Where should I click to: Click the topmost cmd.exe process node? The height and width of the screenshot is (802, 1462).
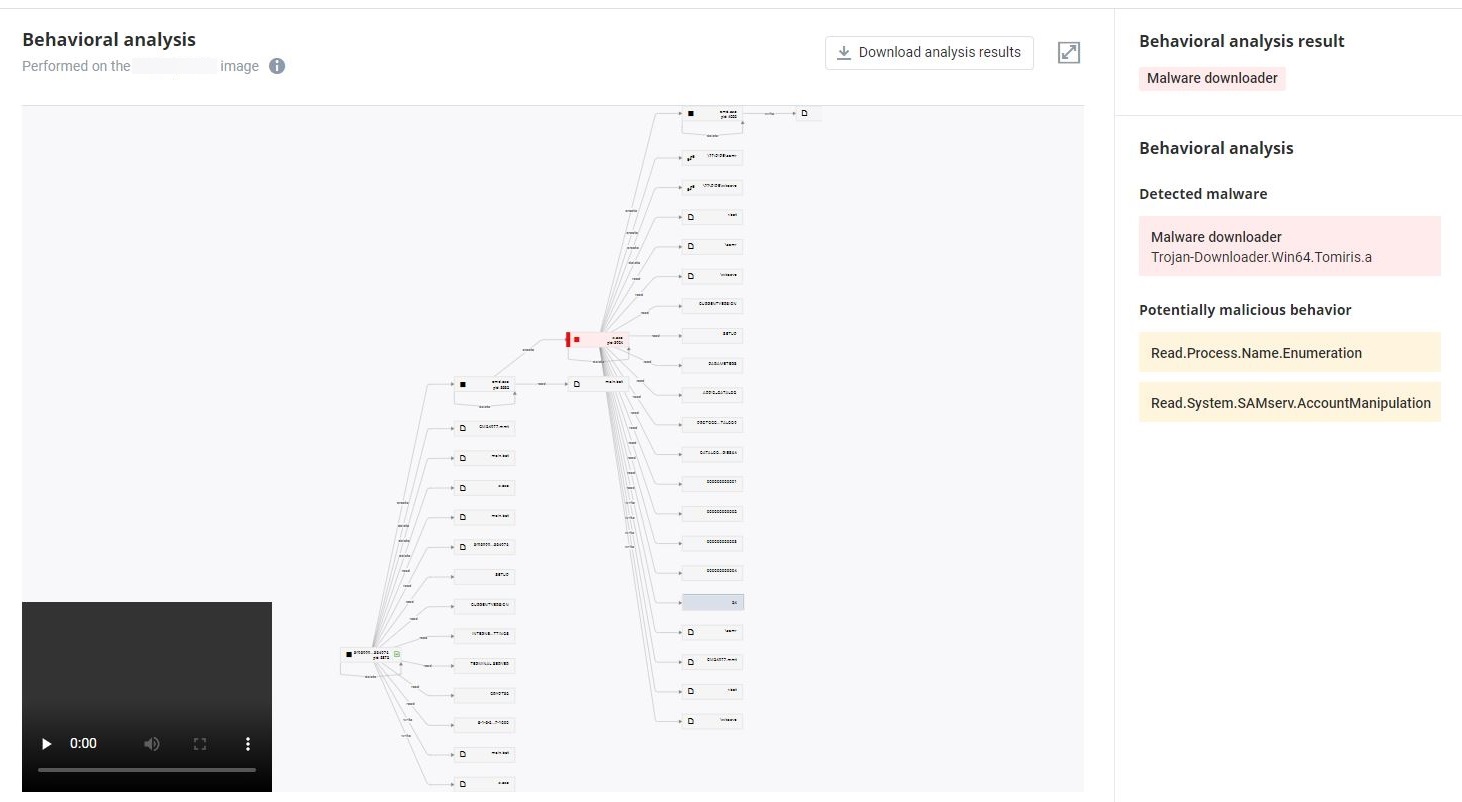pyautogui.click(x=712, y=114)
